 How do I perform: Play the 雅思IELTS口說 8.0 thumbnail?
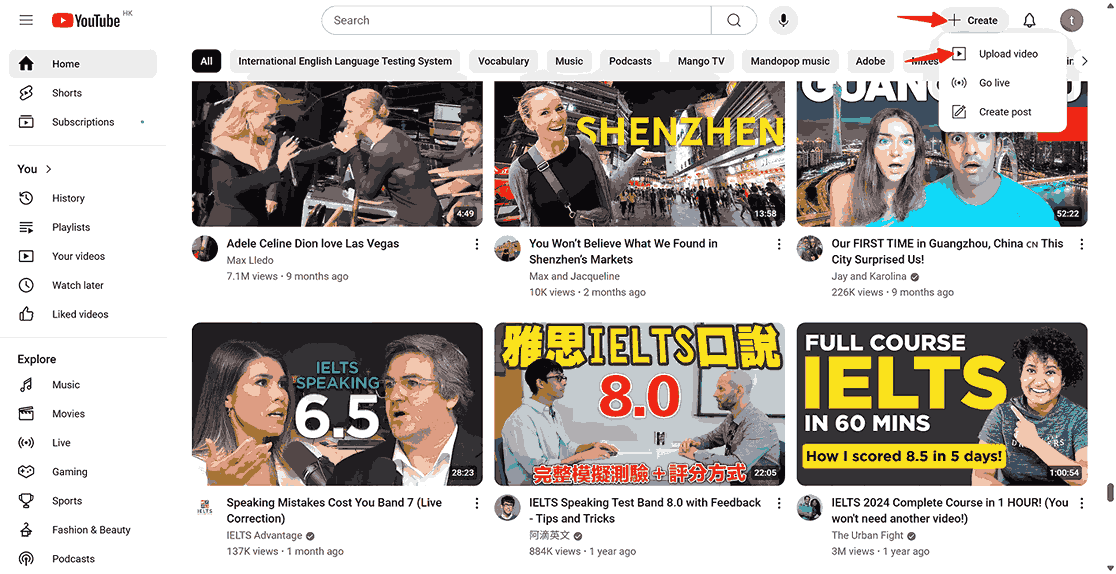point(640,404)
